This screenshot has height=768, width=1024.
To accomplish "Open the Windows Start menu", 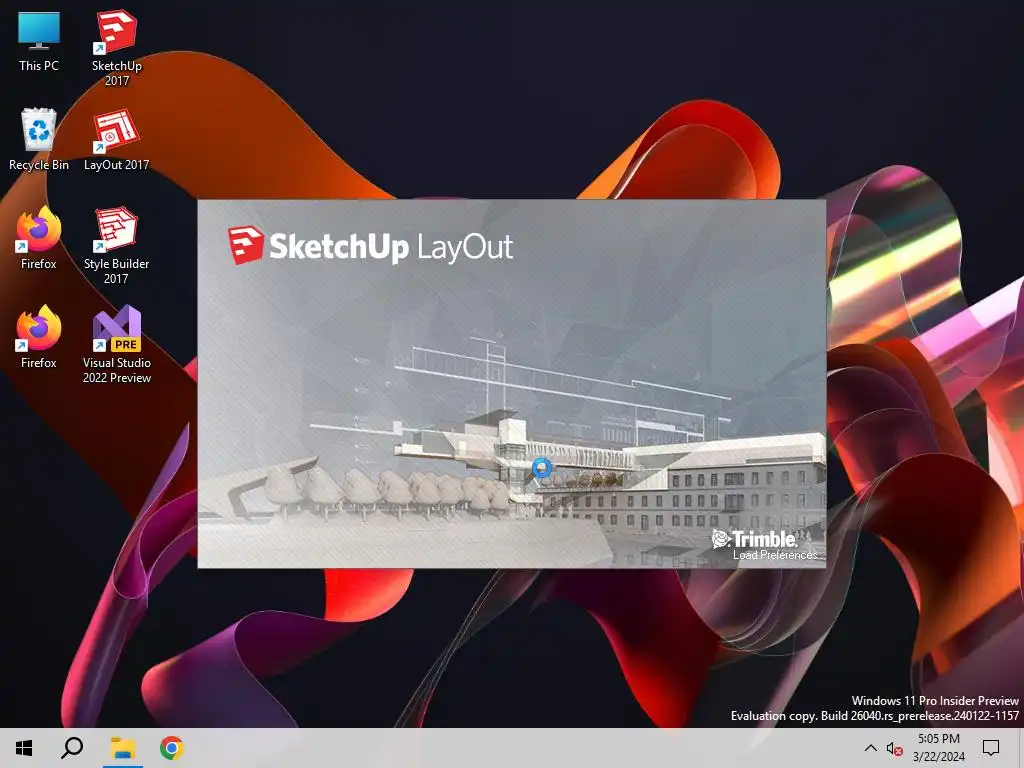I will point(24,748).
